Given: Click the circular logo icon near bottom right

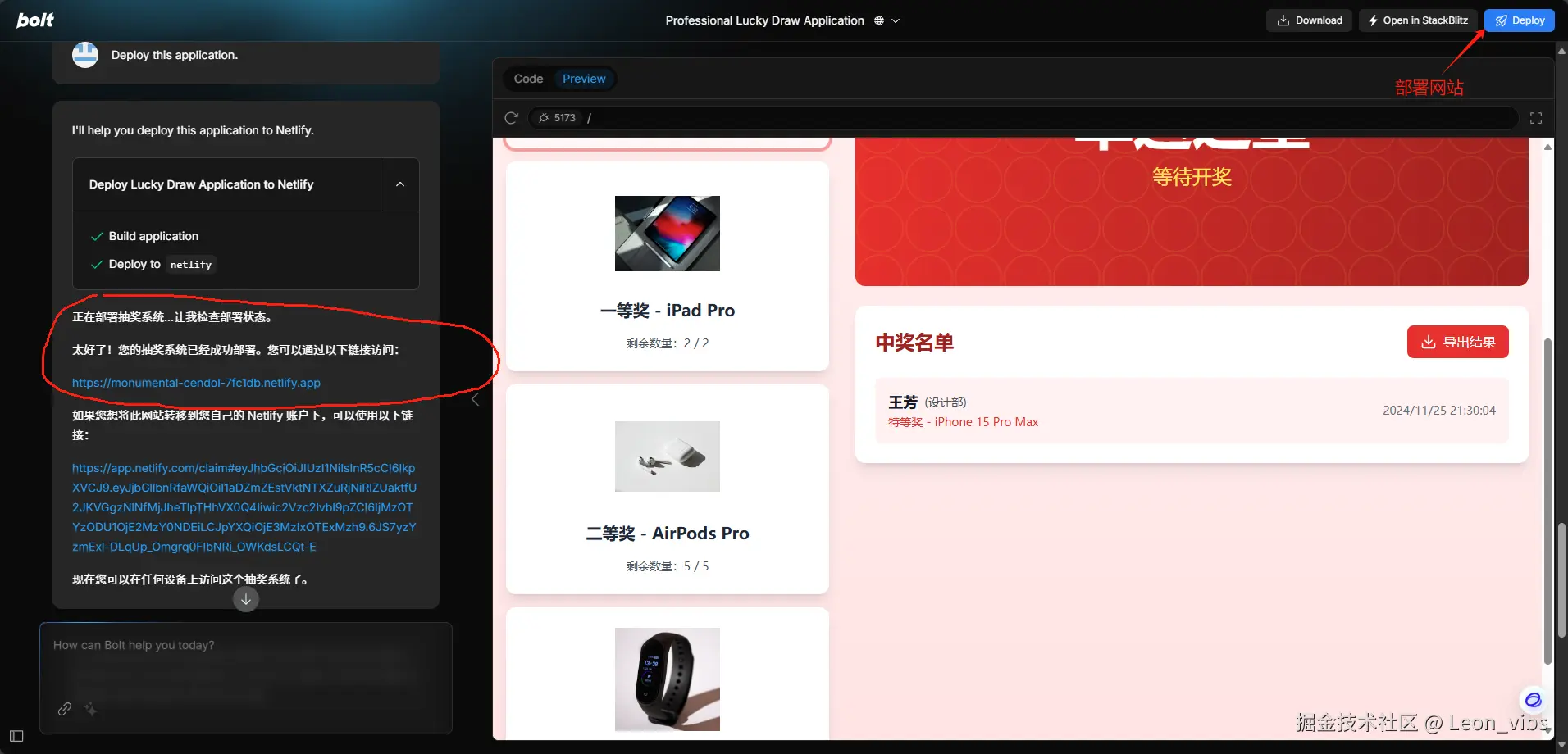Looking at the screenshot, I should [1534, 700].
